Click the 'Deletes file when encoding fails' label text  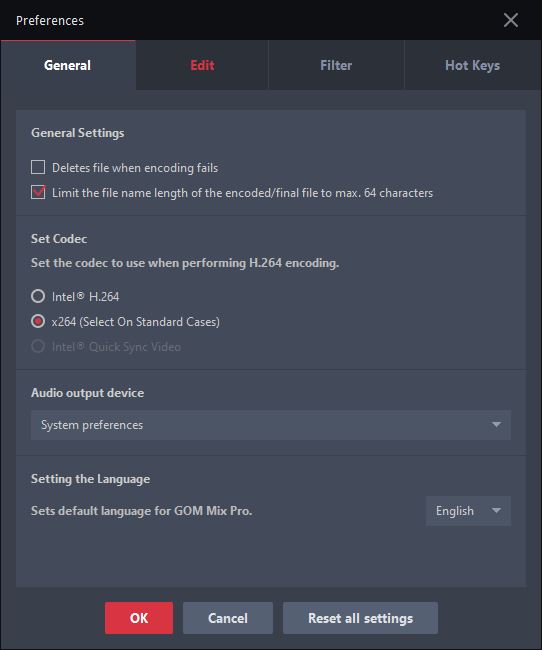pyautogui.click(x=135, y=168)
